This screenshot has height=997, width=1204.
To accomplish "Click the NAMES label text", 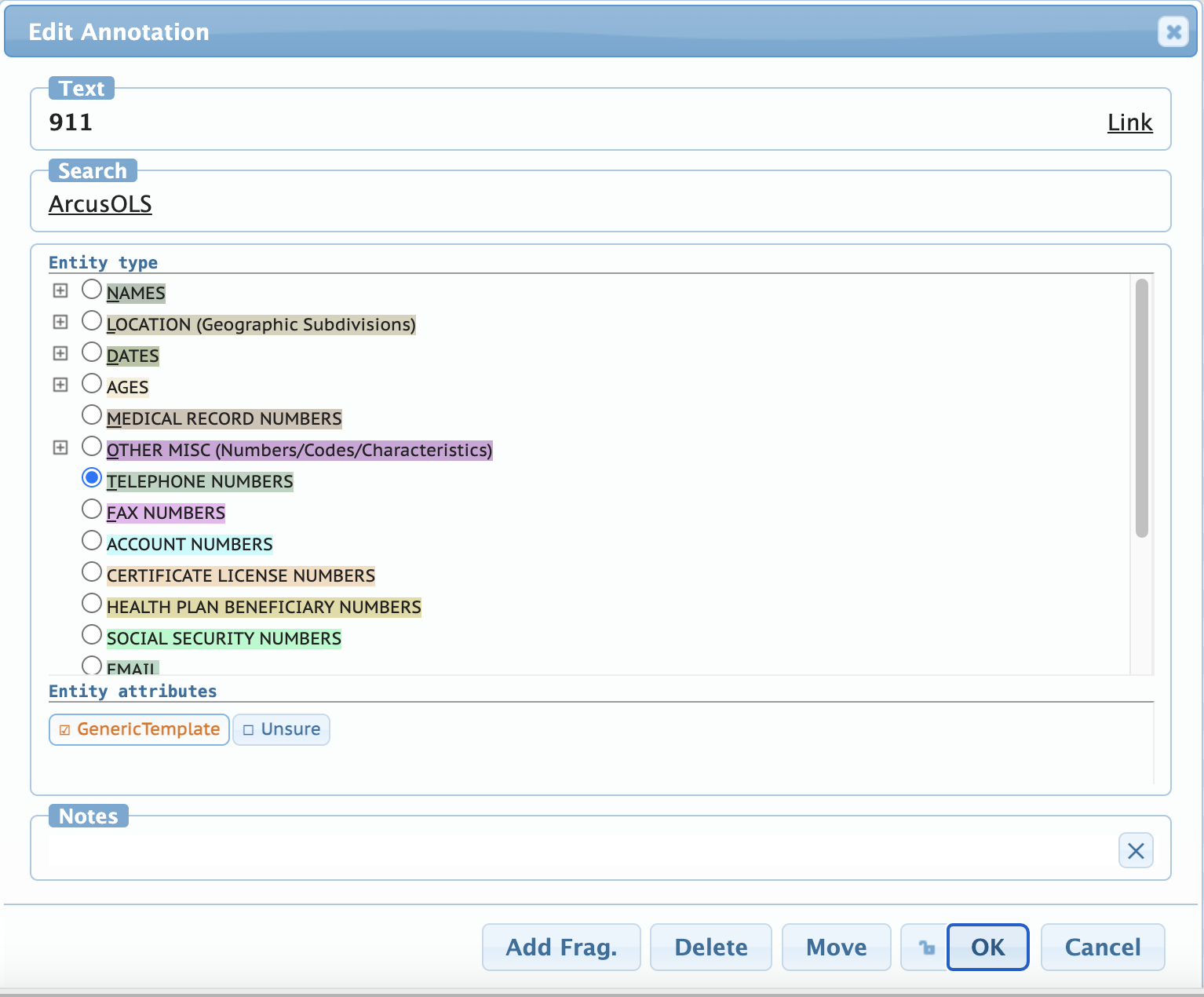I will pos(136,293).
